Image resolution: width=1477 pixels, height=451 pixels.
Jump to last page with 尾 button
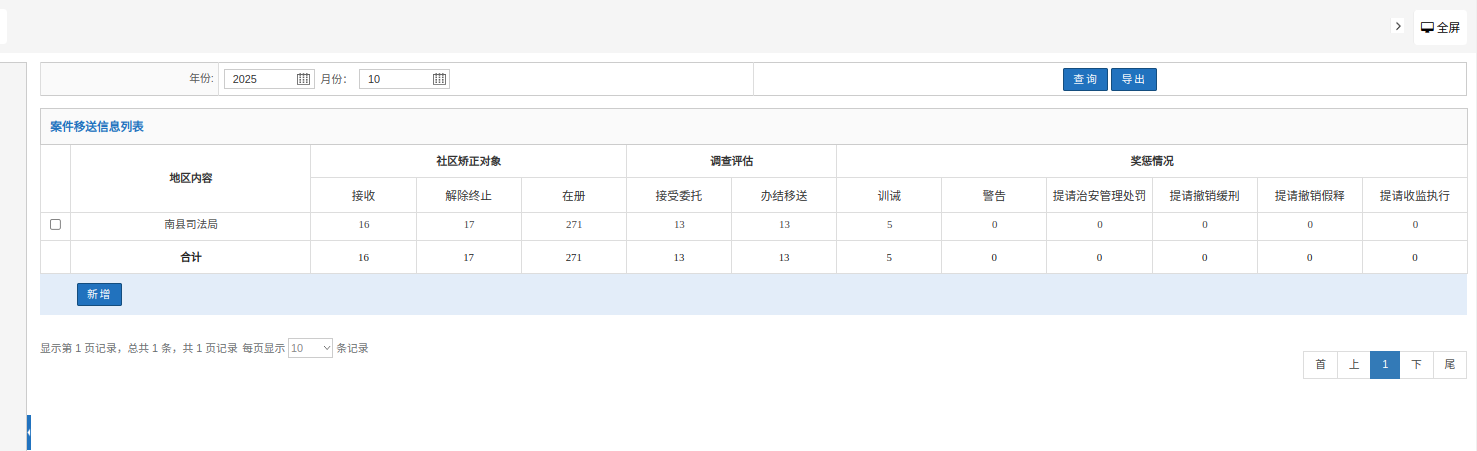coord(1449,365)
